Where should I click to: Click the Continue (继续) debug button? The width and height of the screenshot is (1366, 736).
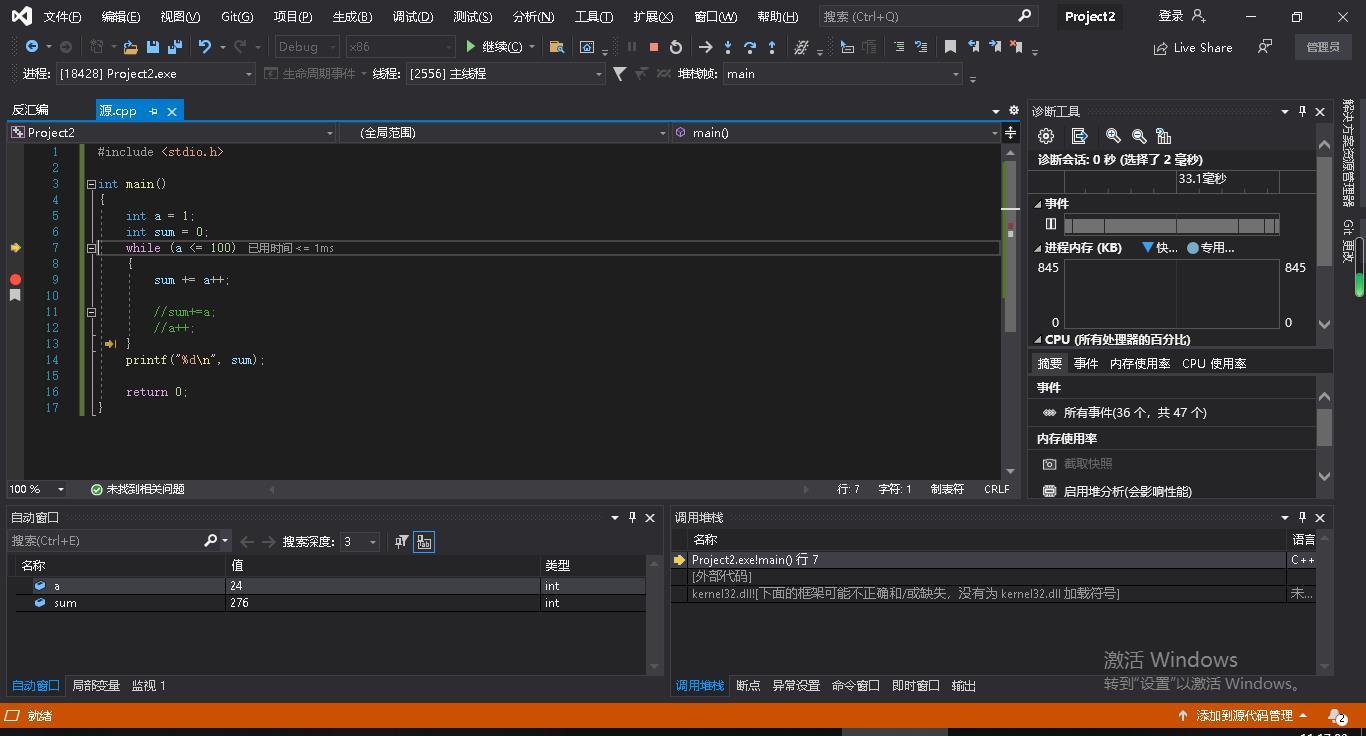494,47
